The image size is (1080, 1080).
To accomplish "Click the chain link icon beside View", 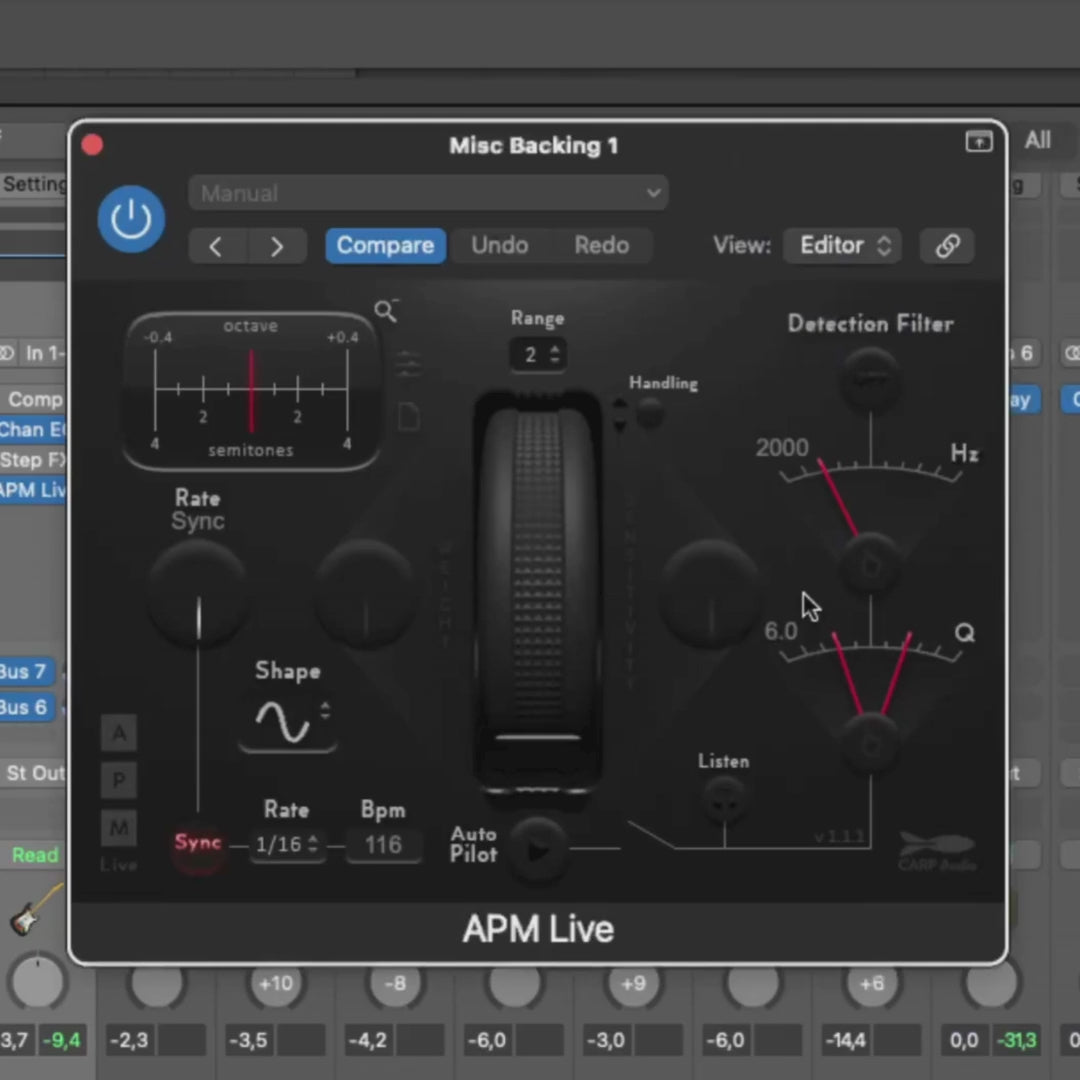I will (946, 245).
